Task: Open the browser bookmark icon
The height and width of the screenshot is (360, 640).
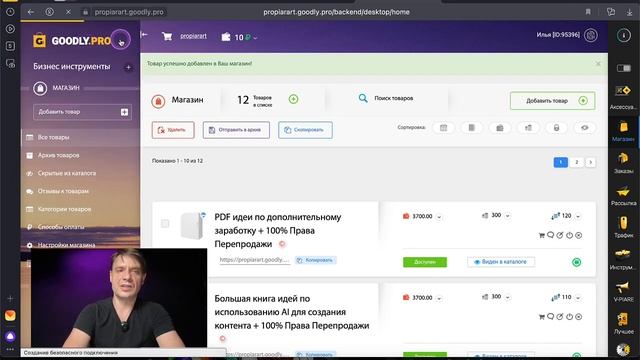Action: 588,12
